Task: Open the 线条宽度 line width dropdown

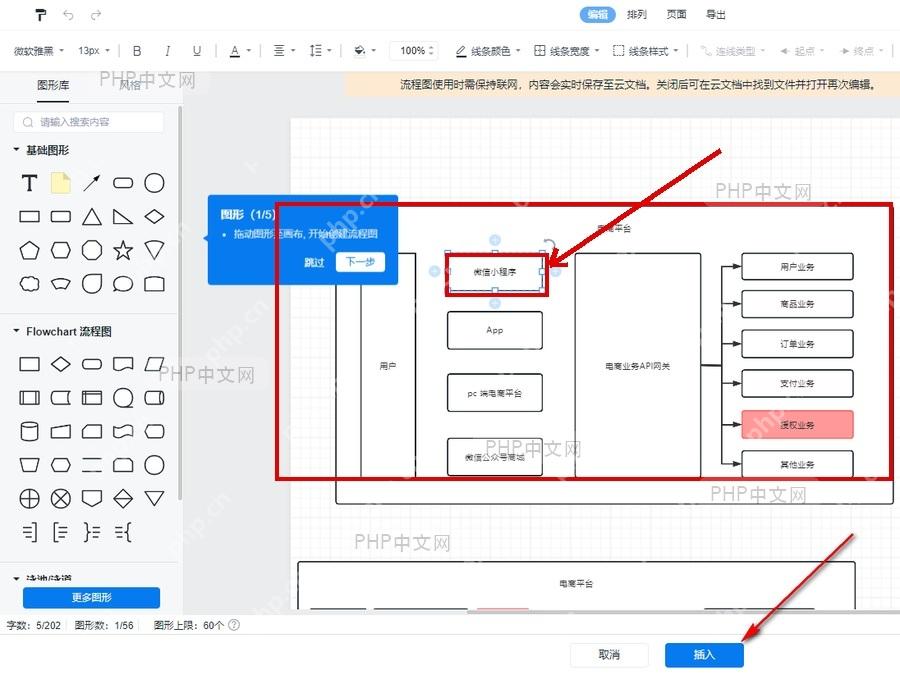Action: 567,51
